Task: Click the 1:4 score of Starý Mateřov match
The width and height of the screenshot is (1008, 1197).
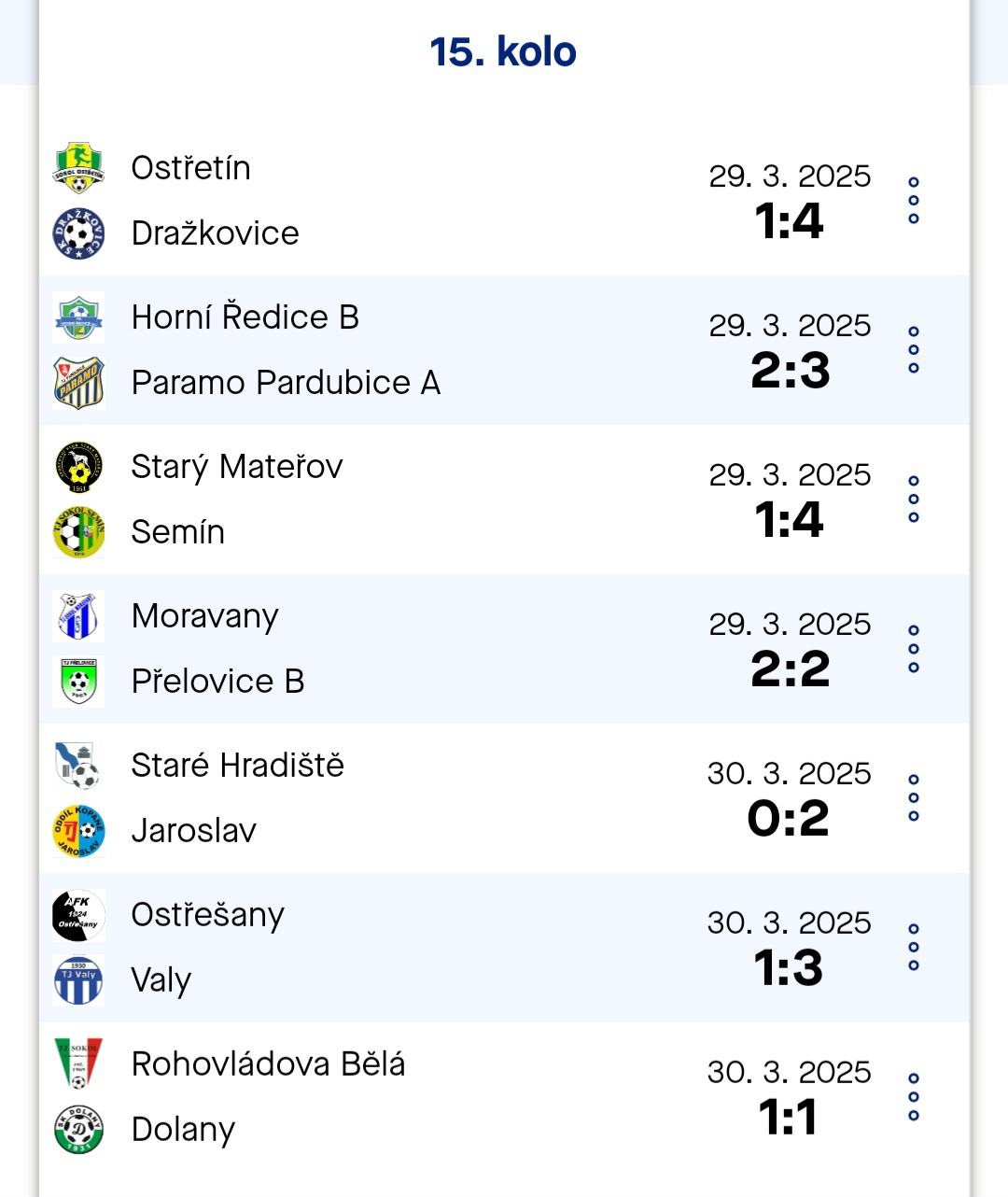Action: point(789,520)
